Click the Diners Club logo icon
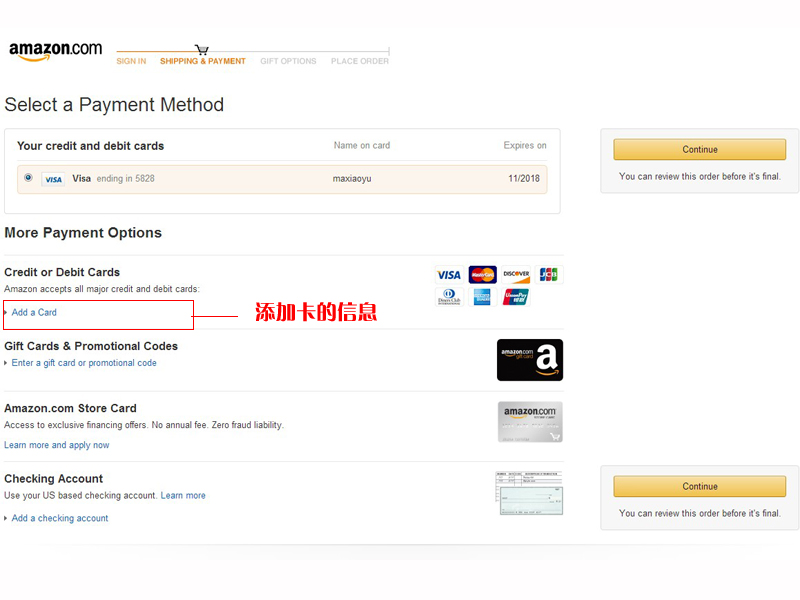This screenshot has height=600, width=800. 449,296
